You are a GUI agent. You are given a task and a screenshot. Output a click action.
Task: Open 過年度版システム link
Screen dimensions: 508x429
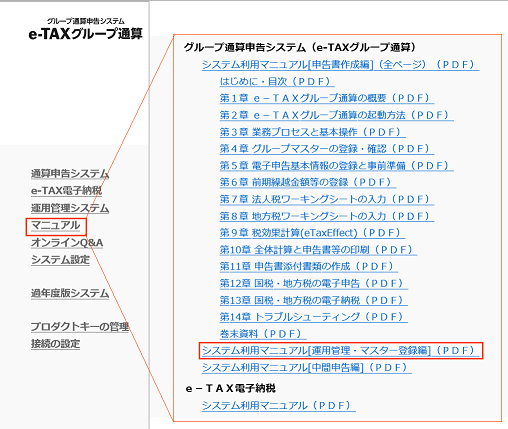point(70,293)
